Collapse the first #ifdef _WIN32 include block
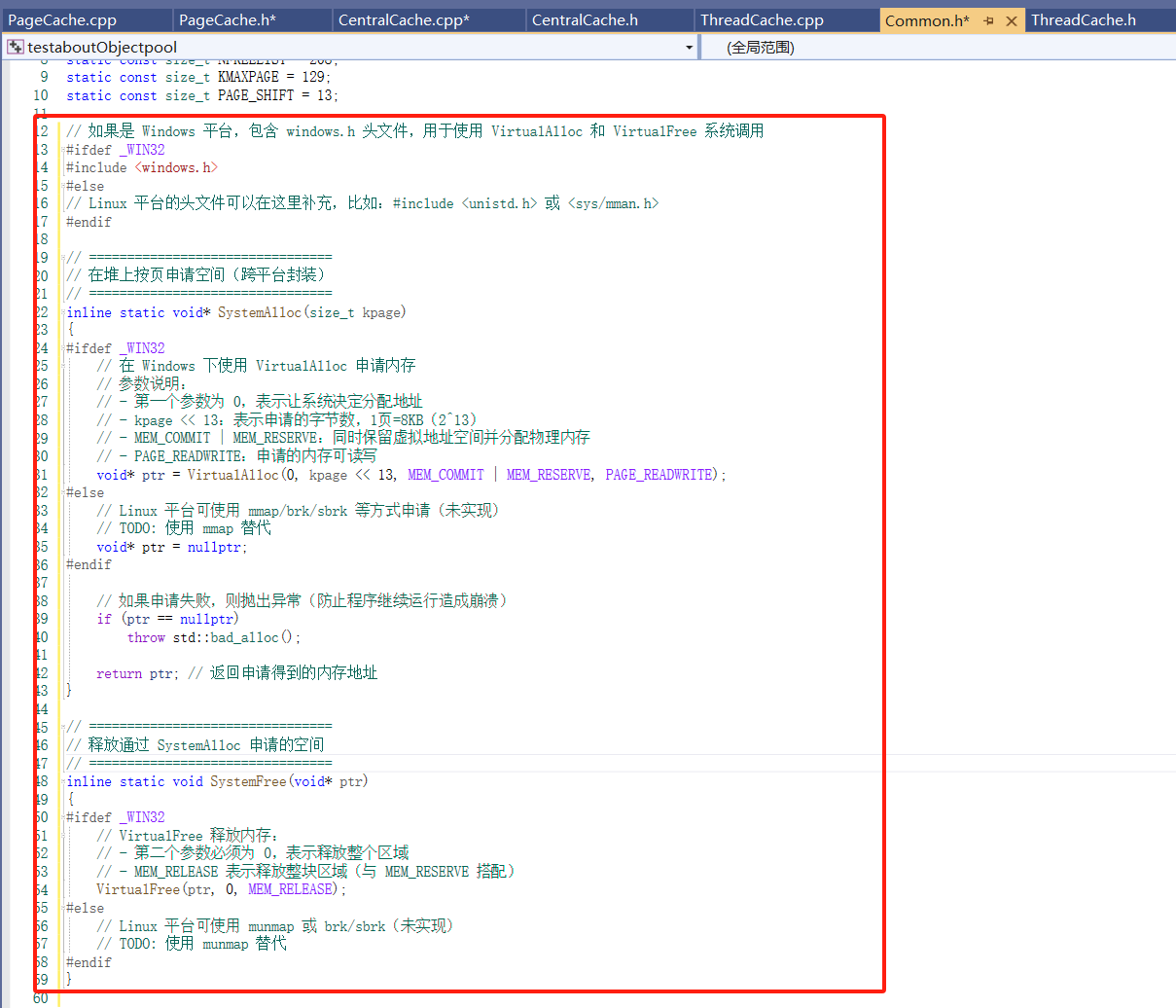1176x1008 pixels. [x=62, y=150]
